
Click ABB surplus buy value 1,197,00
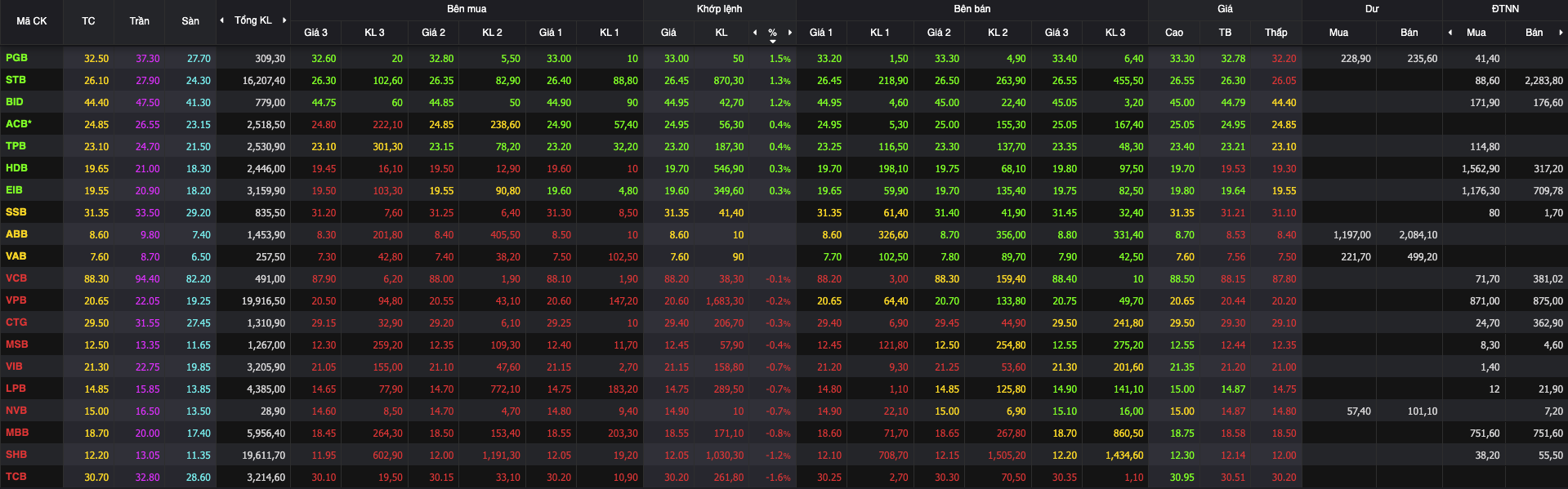click(1352, 235)
